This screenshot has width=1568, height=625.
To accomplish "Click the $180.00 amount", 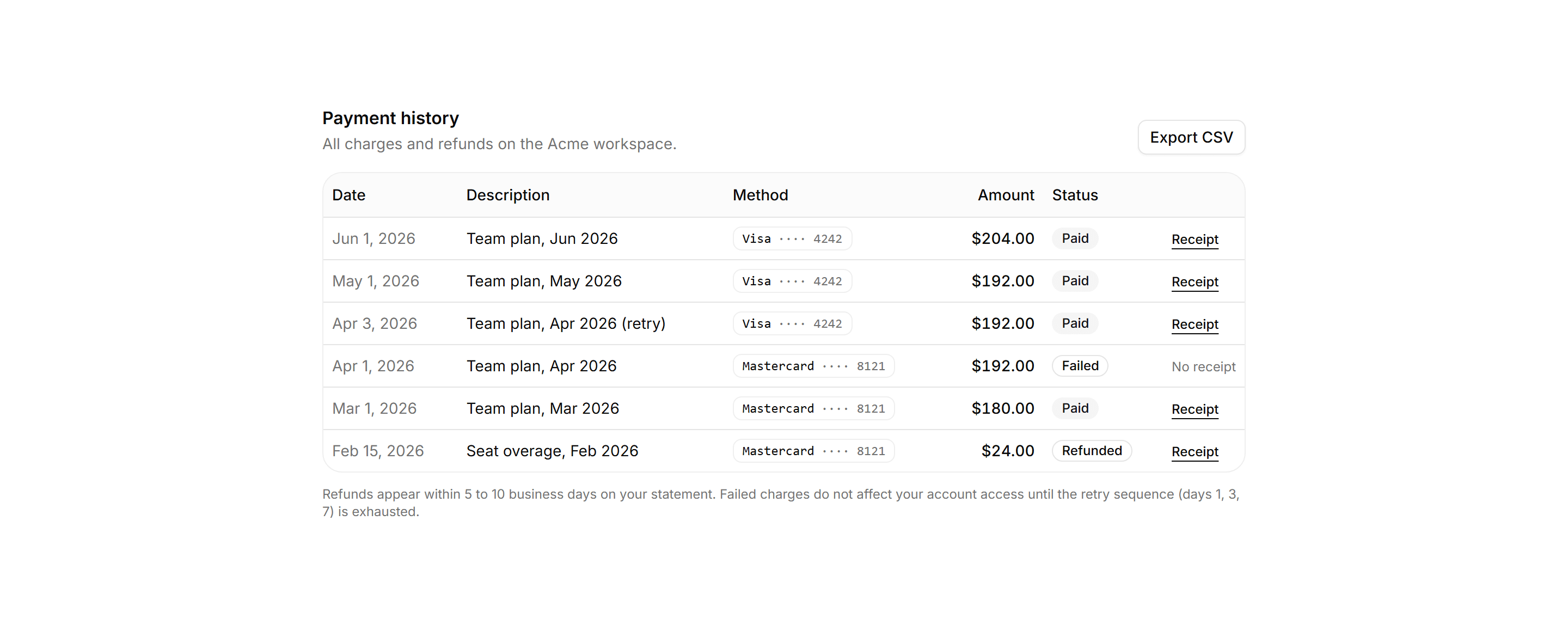I will 1002,408.
